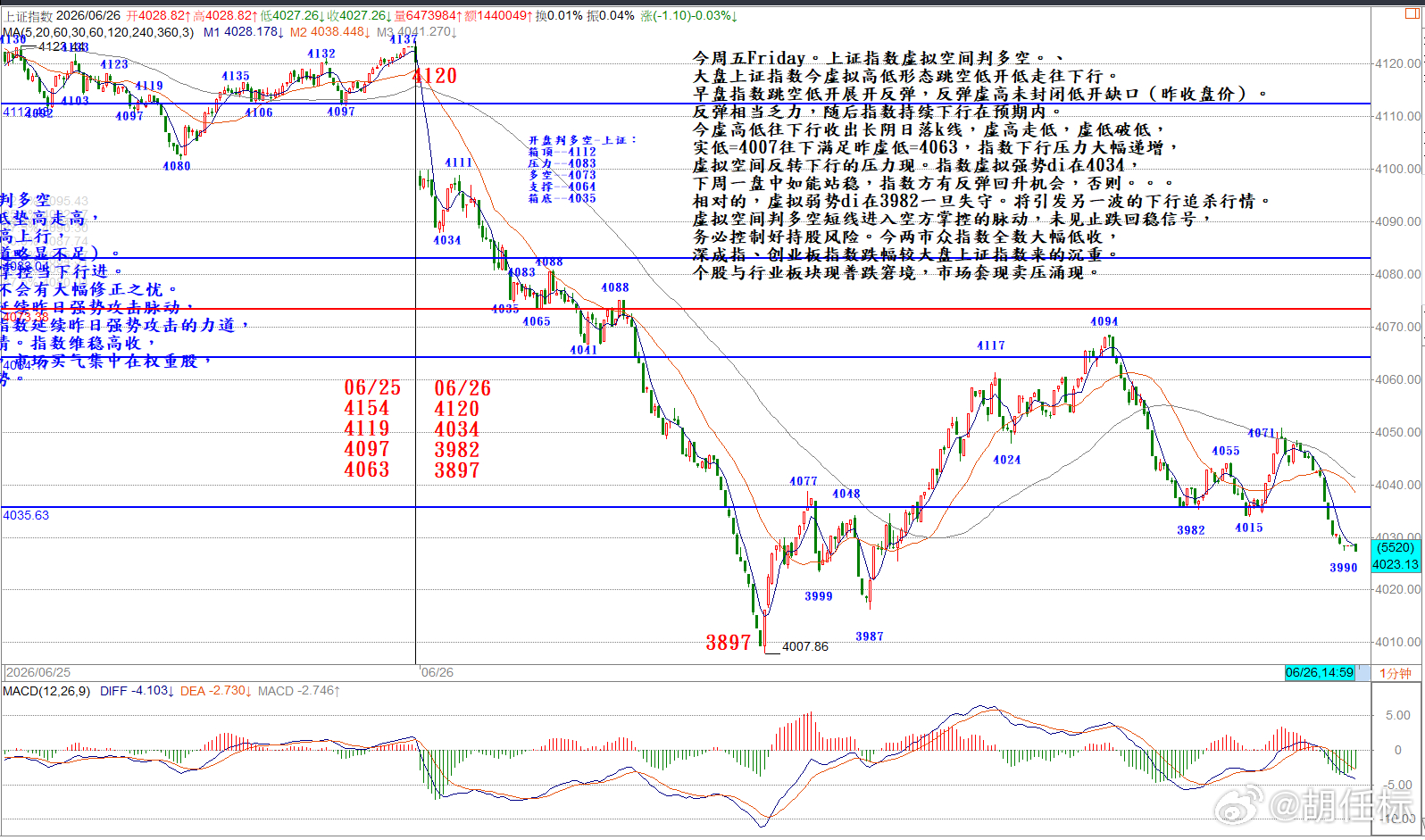Click the turnover rate 换0.01%

(x=559, y=16)
